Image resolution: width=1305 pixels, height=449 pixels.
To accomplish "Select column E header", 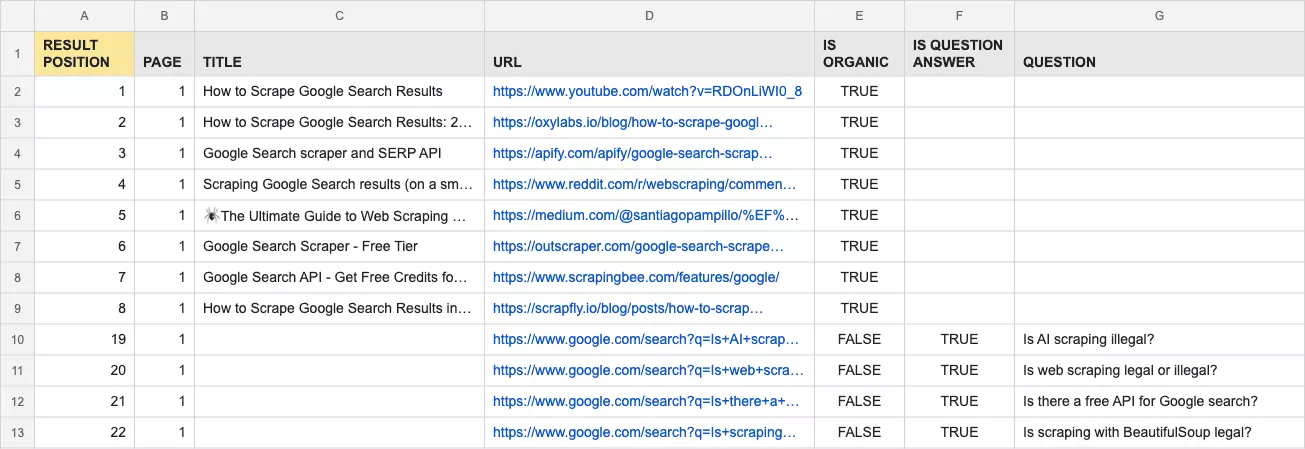I will (859, 15).
